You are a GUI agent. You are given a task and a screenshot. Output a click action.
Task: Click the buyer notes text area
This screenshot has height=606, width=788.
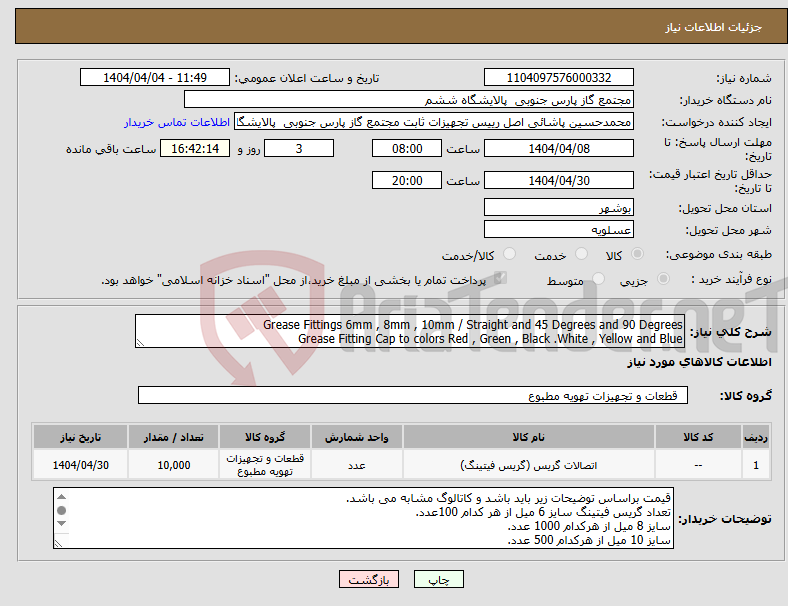[x=363, y=518]
